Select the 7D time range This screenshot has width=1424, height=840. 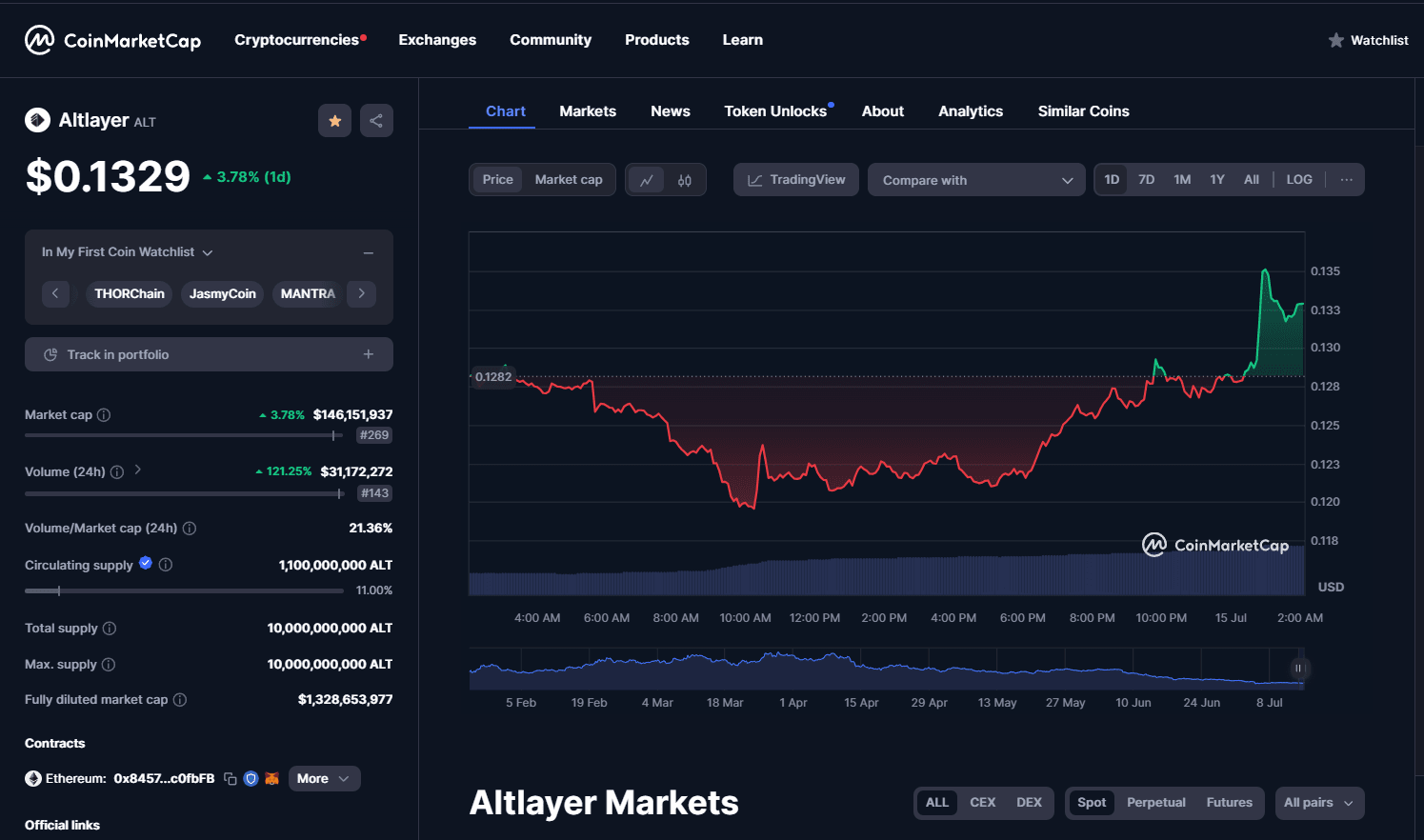coord(1146,180)
